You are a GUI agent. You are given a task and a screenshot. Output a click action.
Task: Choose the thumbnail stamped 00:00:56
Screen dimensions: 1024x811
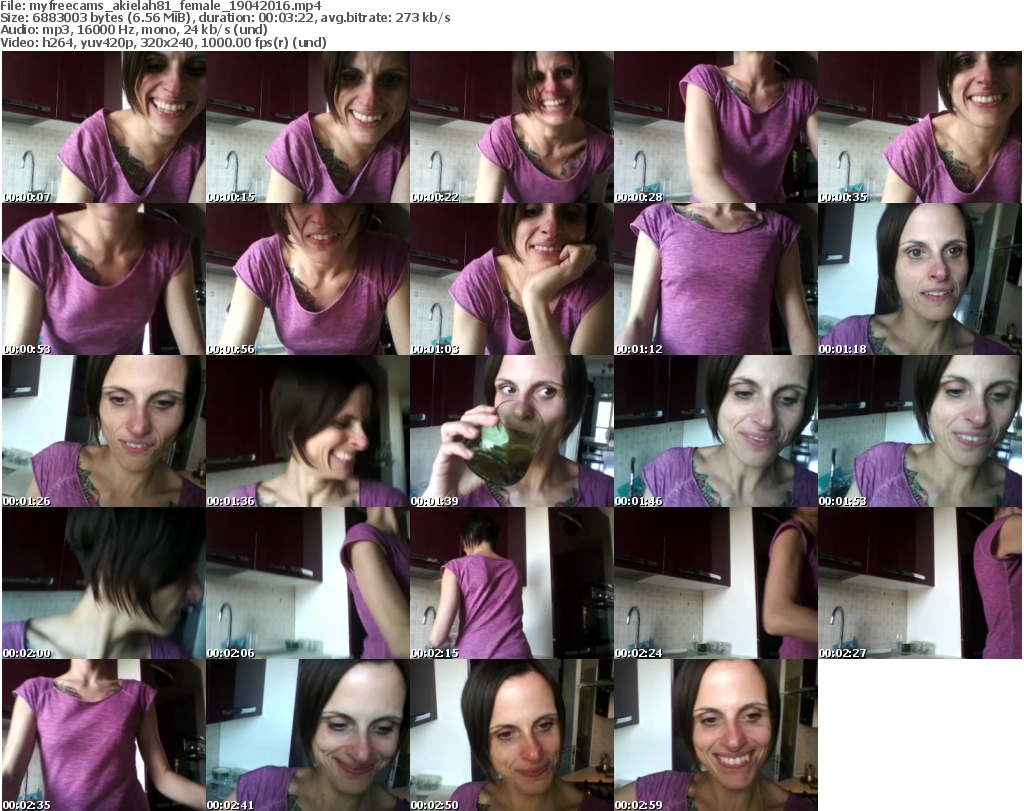click(x=308, y=279)
